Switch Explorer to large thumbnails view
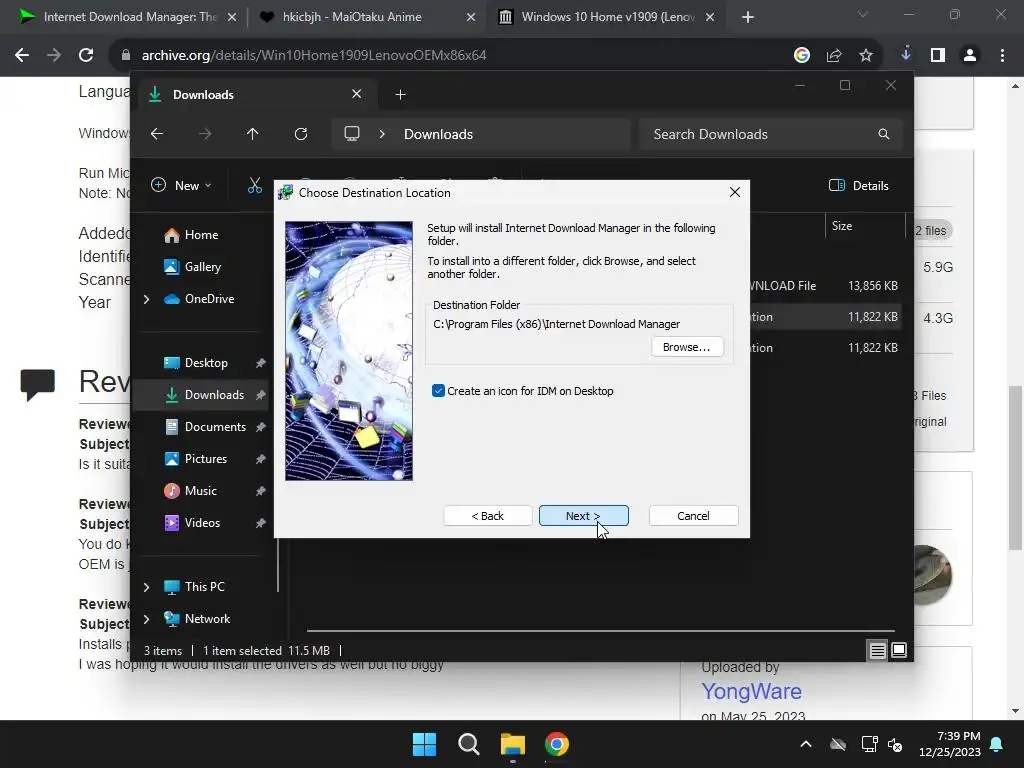The height and width of the screenshot is (768, 1024). point(899,650)
